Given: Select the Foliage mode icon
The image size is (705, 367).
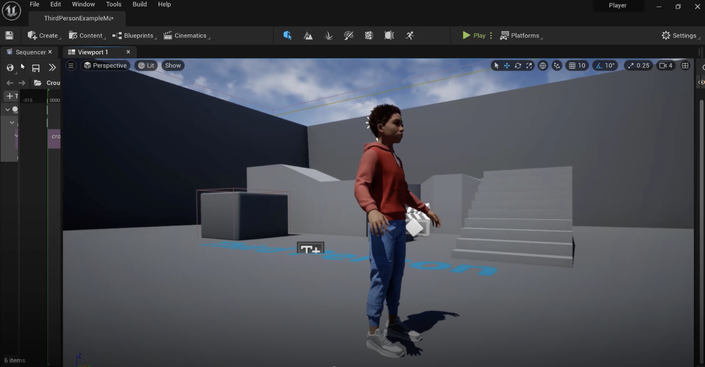Looking at the screenshot, I should click(329, 36).
